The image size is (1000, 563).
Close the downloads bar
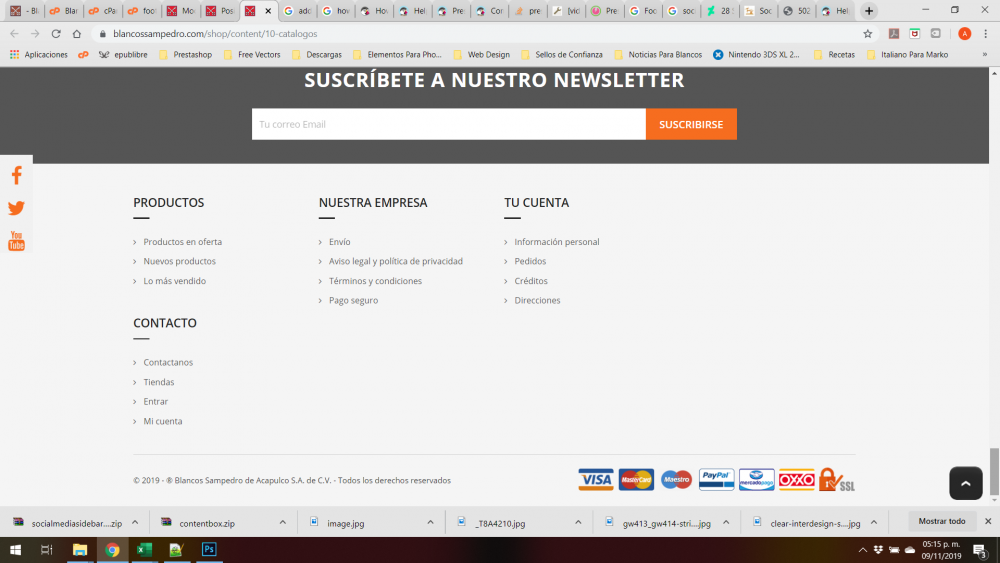tap(988, 522)
